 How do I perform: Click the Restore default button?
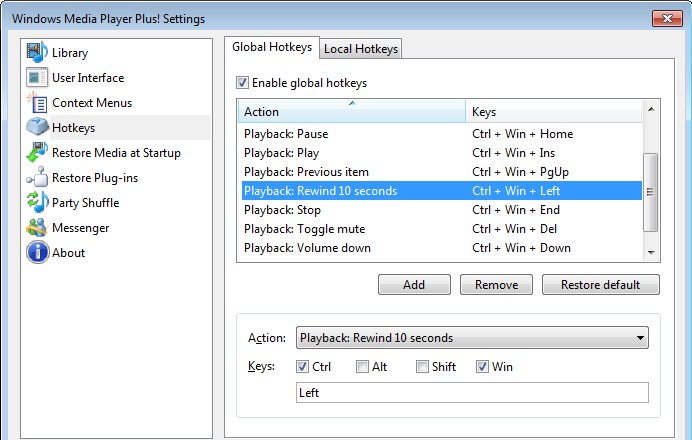point(601,285)
